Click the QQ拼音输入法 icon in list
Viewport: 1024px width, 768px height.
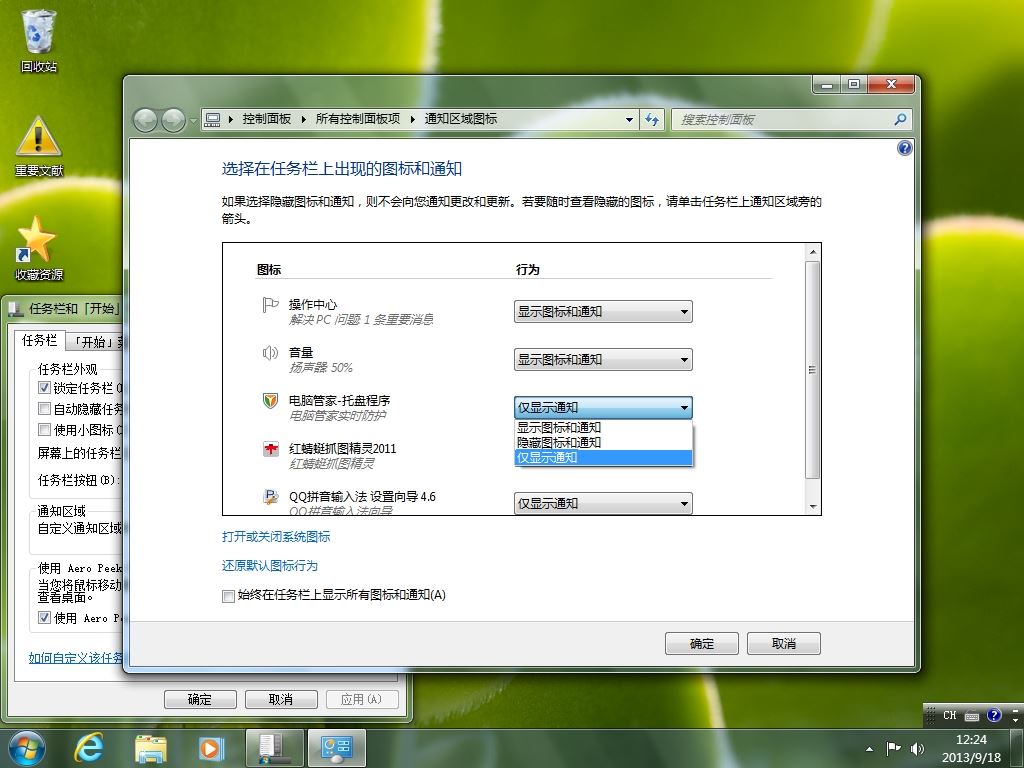pos(270,497)
